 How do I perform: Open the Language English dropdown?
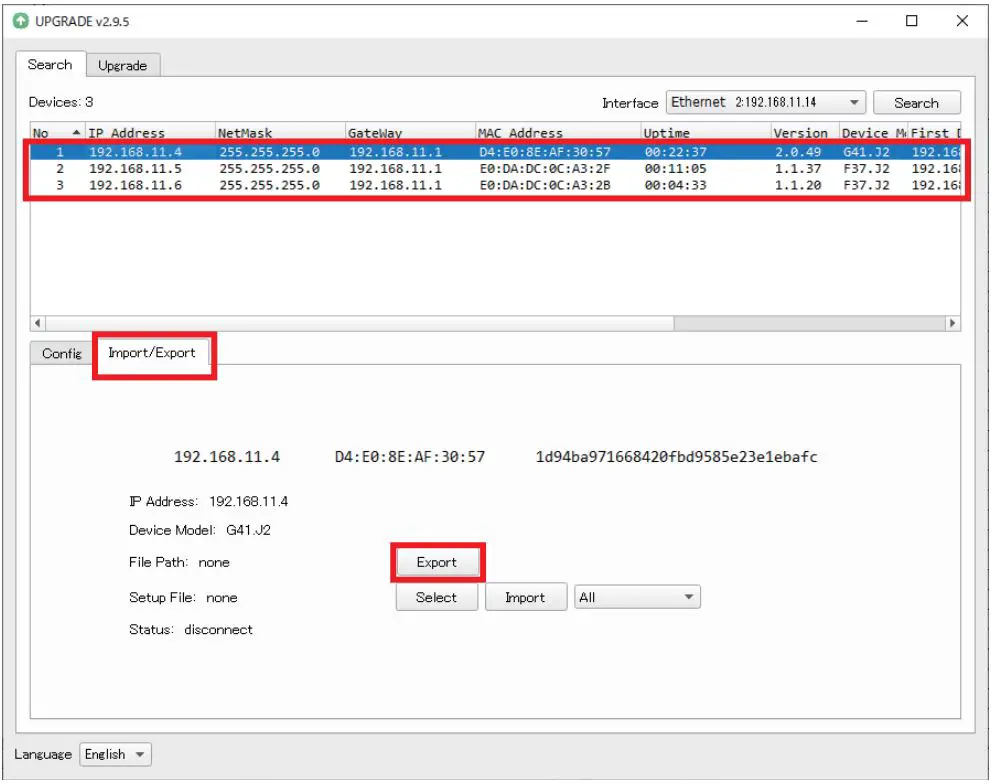115,754
